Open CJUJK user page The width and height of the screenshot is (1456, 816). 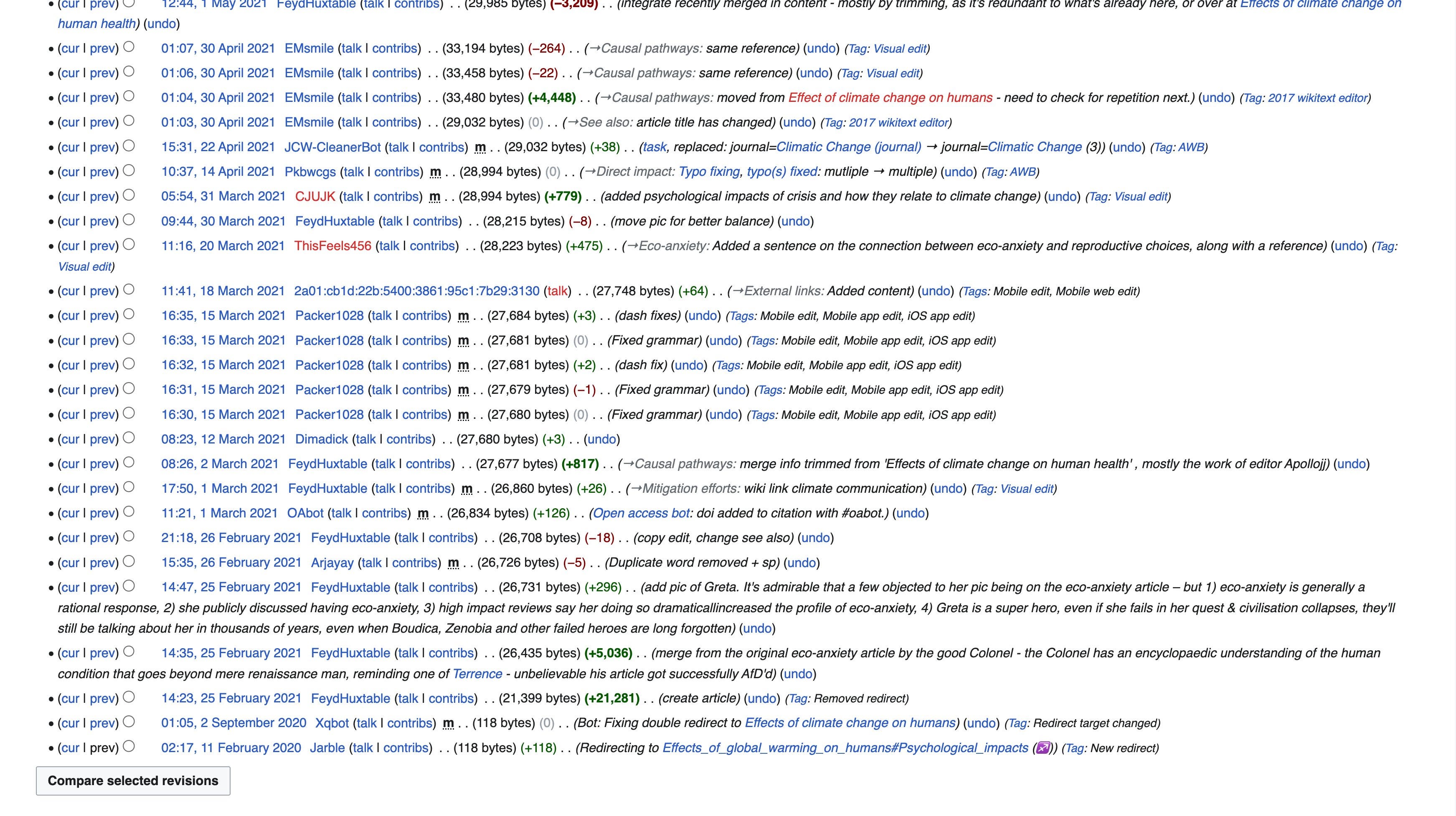[315, 197]
